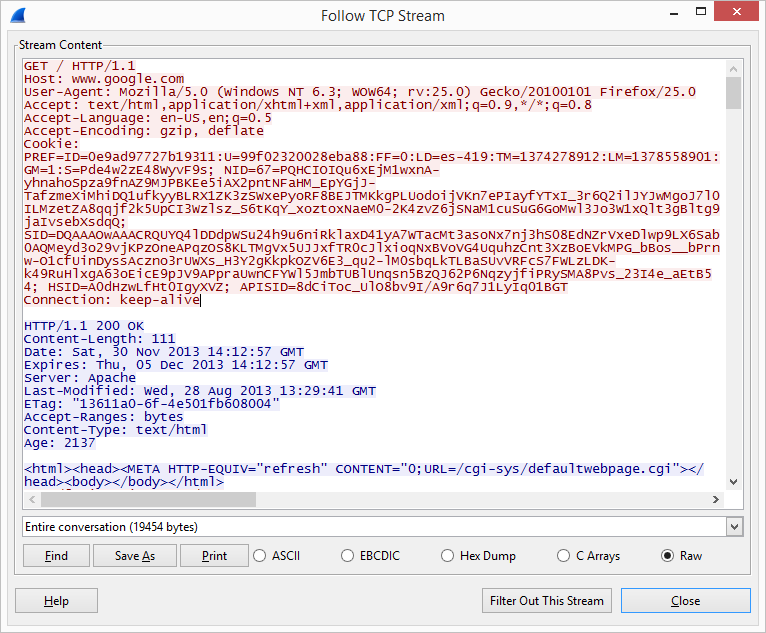This screenshot has height=633, width=766.
Task: Click the scroll up arrow
Action: point(733,69)
